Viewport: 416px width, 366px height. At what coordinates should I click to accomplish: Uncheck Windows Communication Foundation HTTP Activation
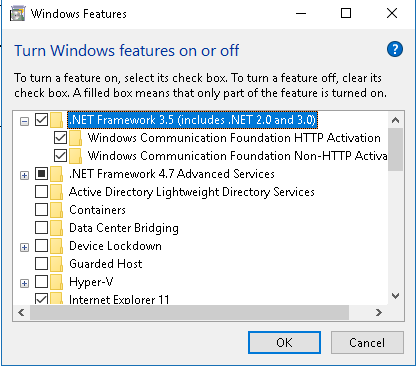[x=60, y=138]
